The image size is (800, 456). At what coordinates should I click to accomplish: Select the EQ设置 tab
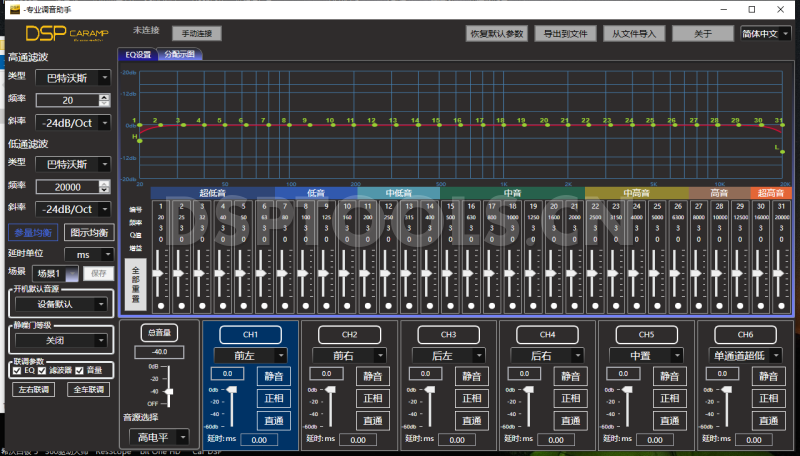pyautogui.click(x=137, y=55)
